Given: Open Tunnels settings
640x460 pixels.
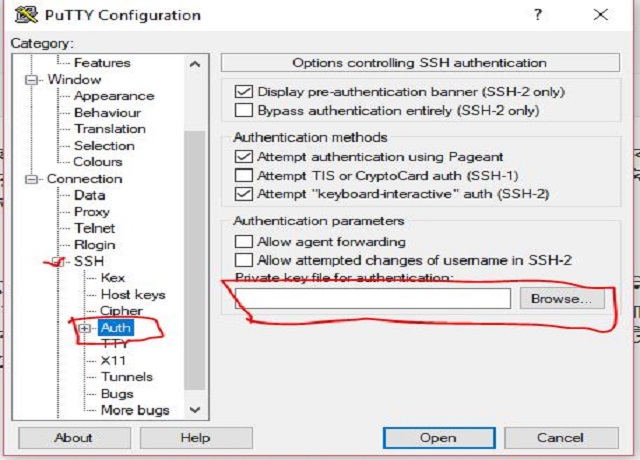Looking at the screenshot, I should pos(127,377).
